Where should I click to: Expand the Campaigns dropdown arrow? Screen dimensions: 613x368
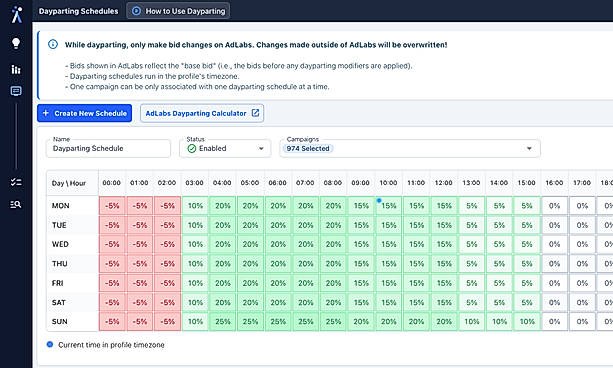(529, 149)
